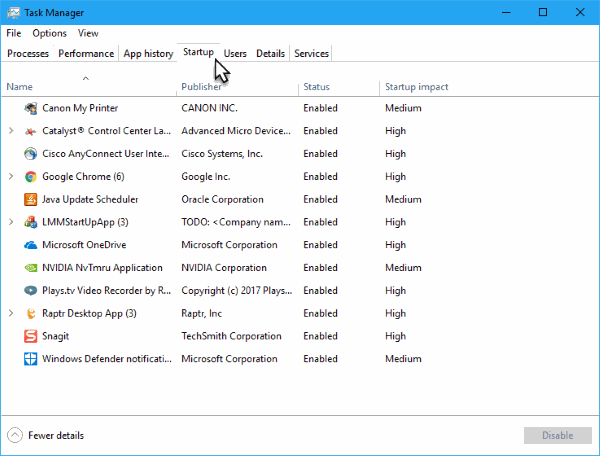
Task: Click the Fewer details label
Action: click(x=56, y=435)
